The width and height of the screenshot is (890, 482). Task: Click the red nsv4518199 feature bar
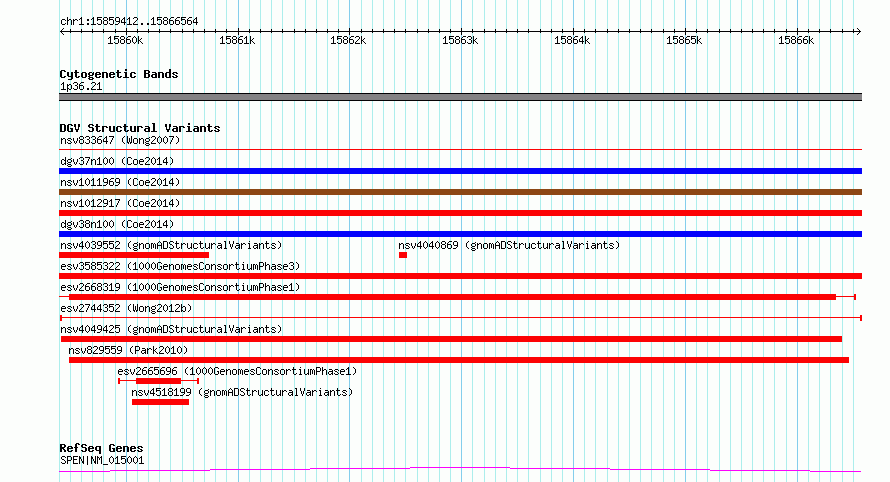160,403
